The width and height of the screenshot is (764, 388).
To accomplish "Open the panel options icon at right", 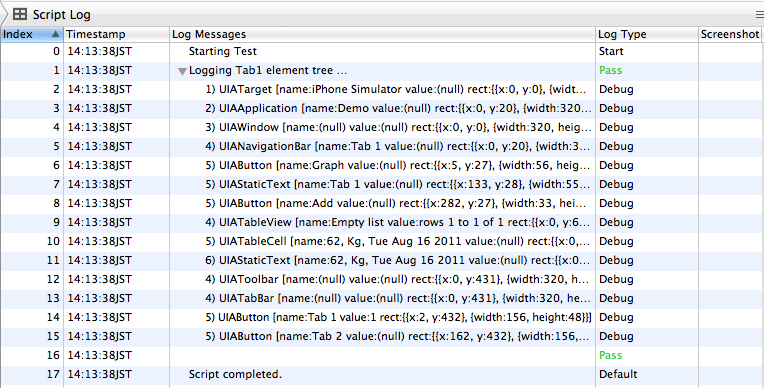I will pos(759,15).
